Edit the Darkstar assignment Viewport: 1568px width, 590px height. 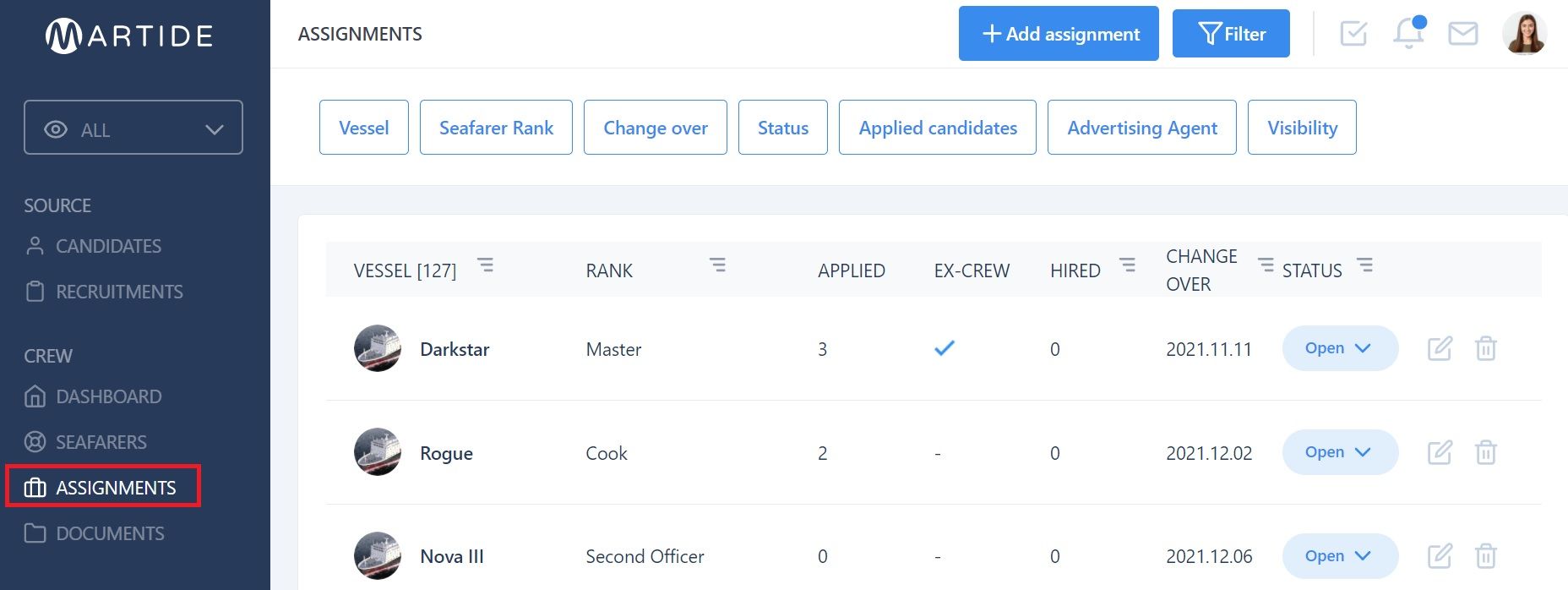click(1440, 348)
